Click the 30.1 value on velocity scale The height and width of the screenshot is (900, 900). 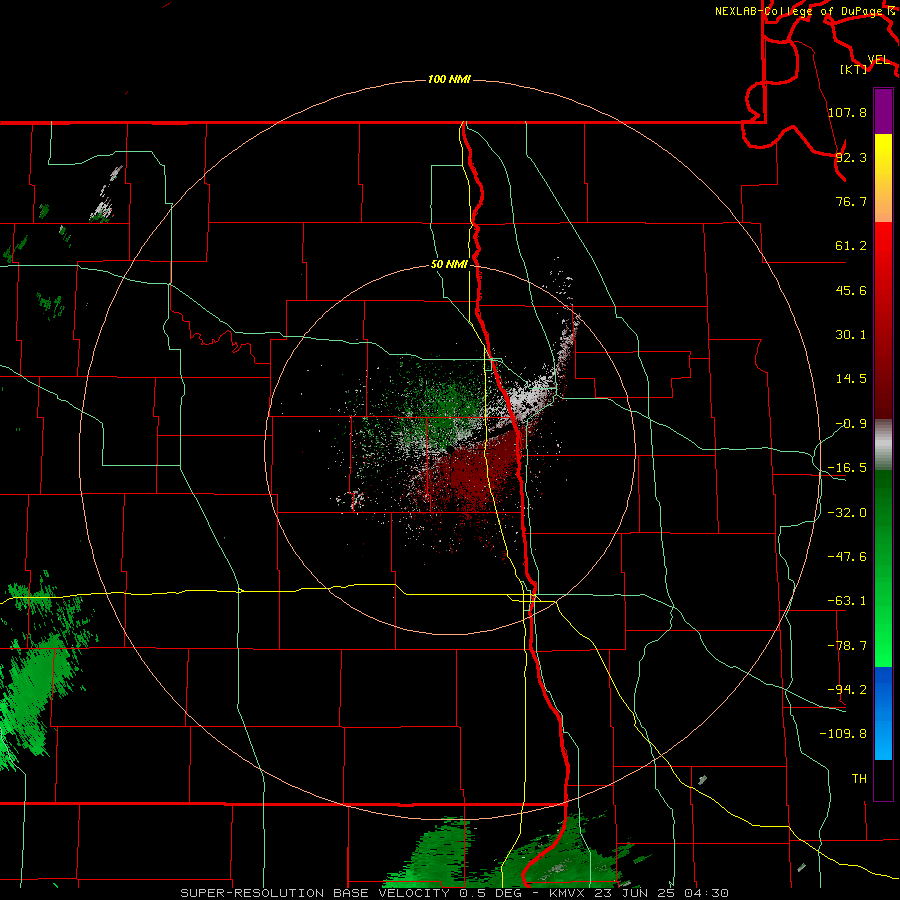(x=851, y=335)
